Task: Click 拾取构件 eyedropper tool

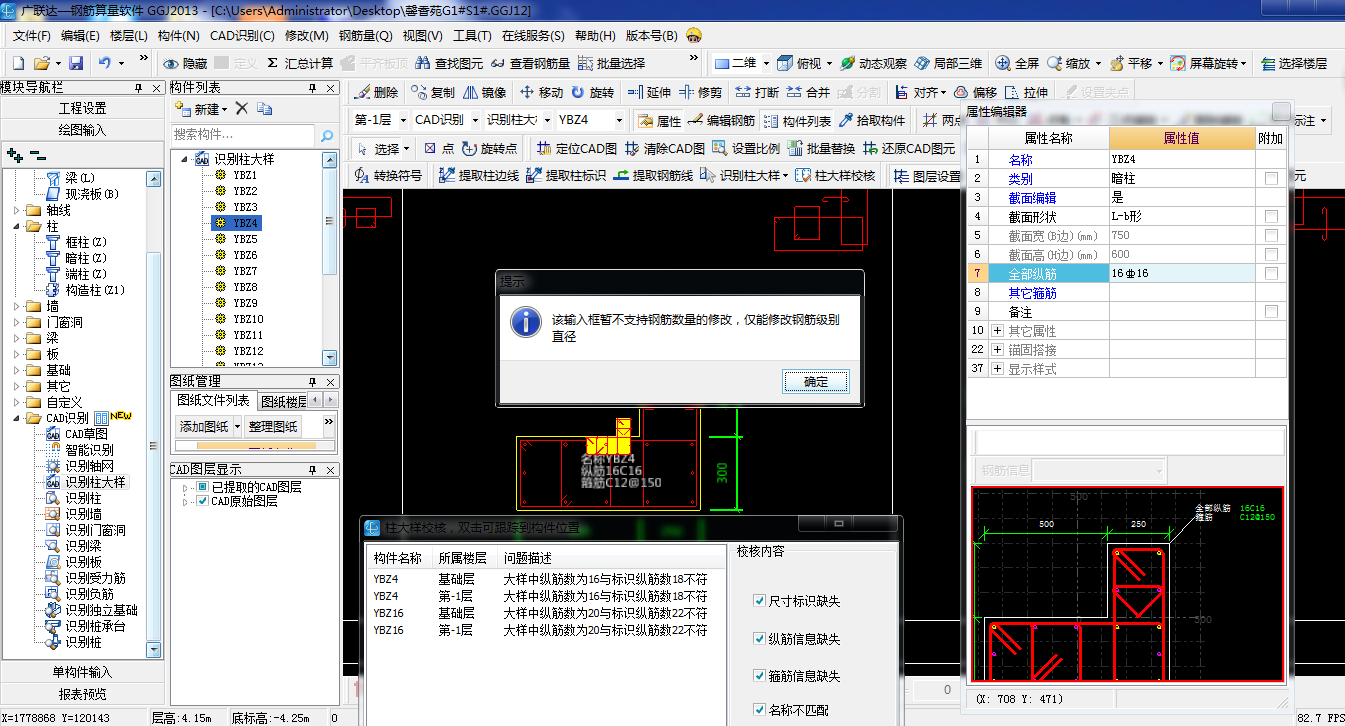Action: point(872,121)
